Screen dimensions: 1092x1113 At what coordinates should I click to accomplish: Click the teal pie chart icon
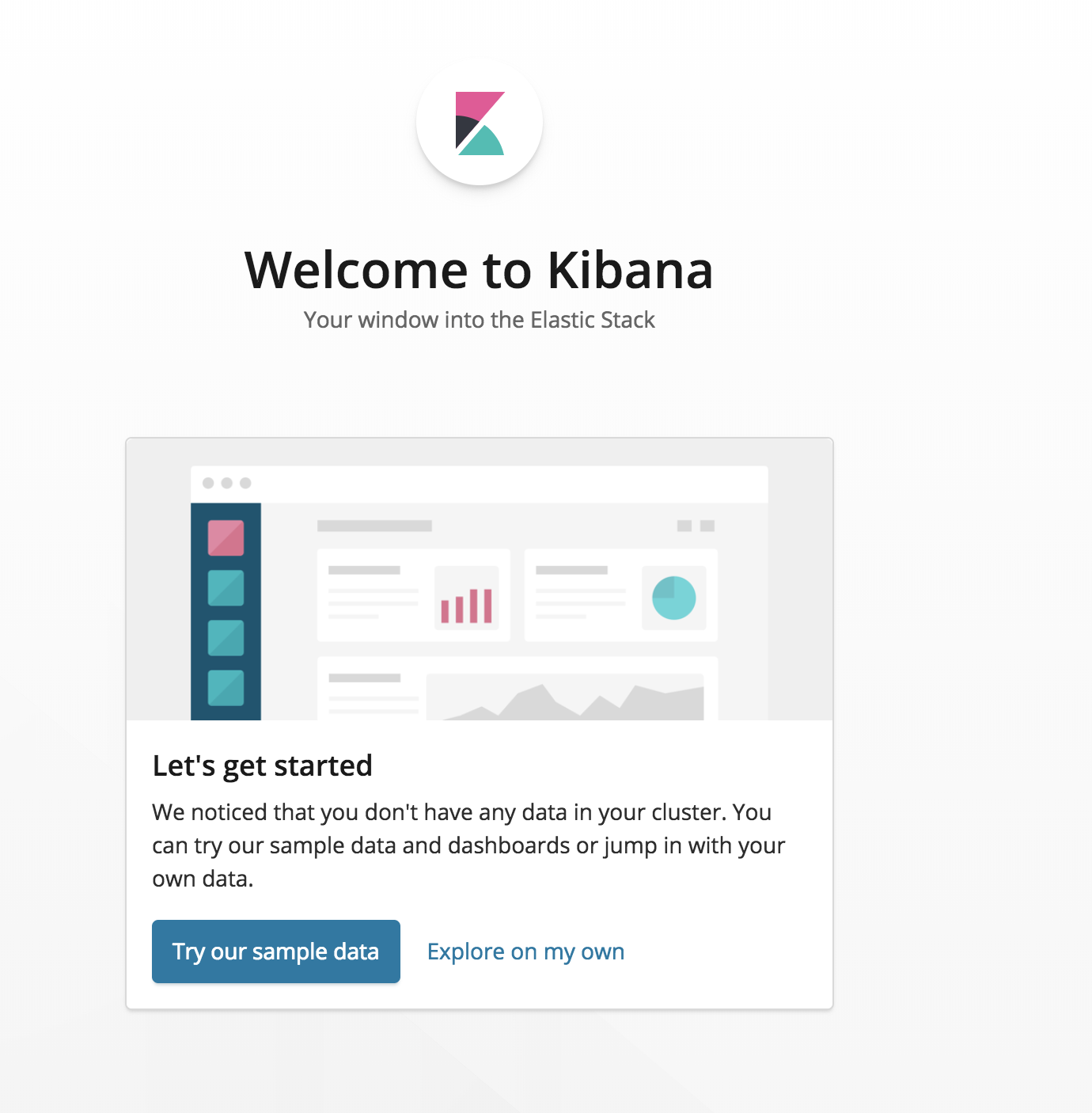click(x=674, y=598)
